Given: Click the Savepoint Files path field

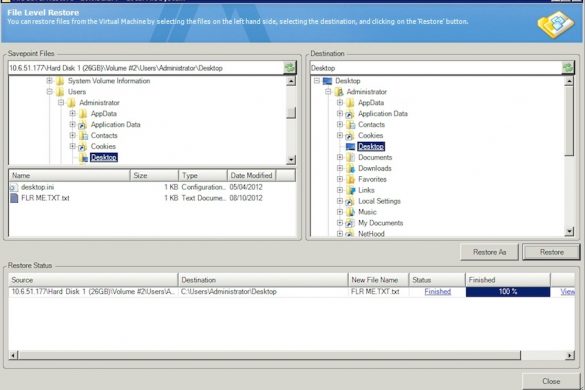Looking at the screenshot, I should click(146, 68).
